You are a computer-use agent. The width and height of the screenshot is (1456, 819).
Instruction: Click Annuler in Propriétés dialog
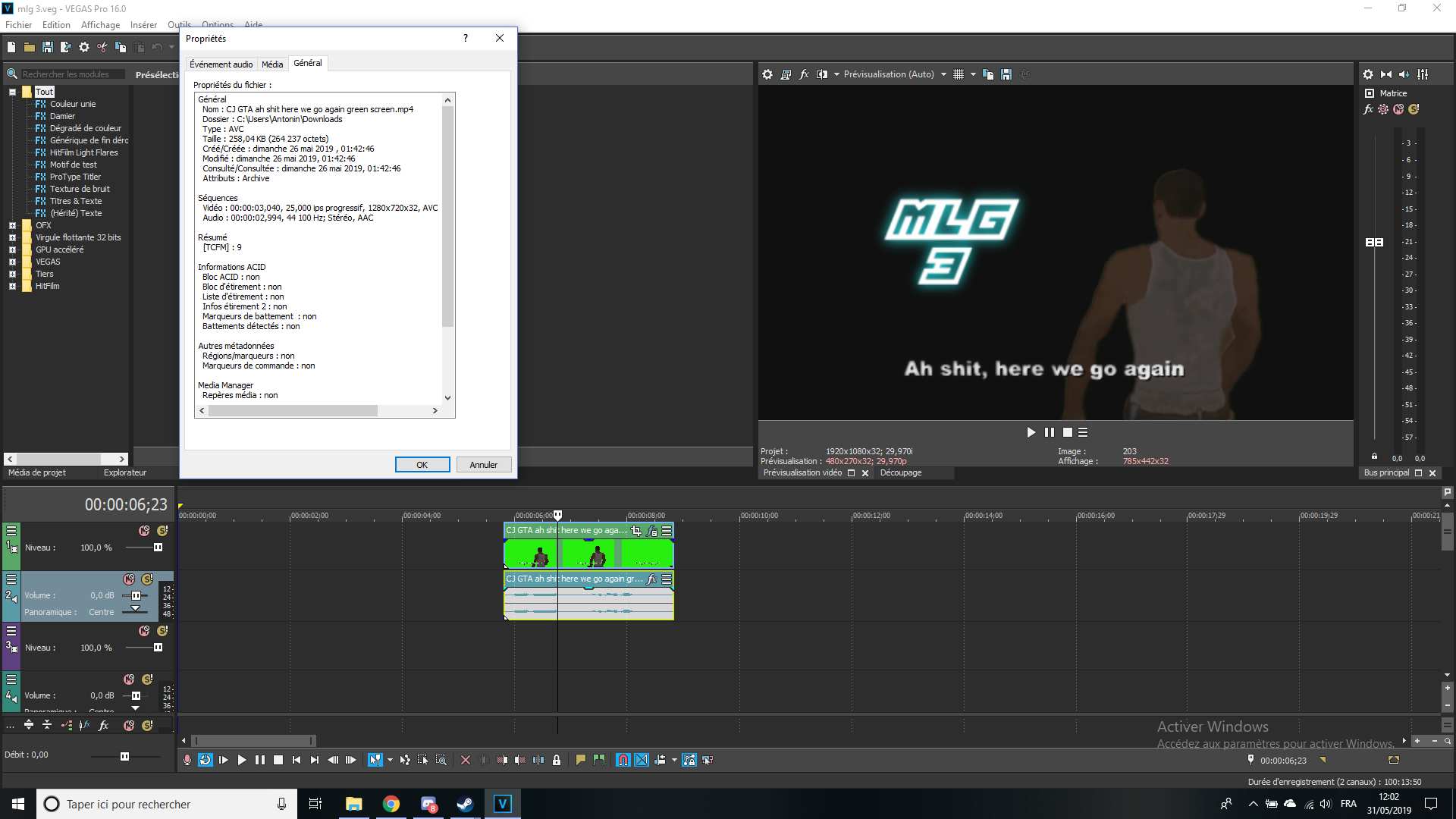(484, 465)
